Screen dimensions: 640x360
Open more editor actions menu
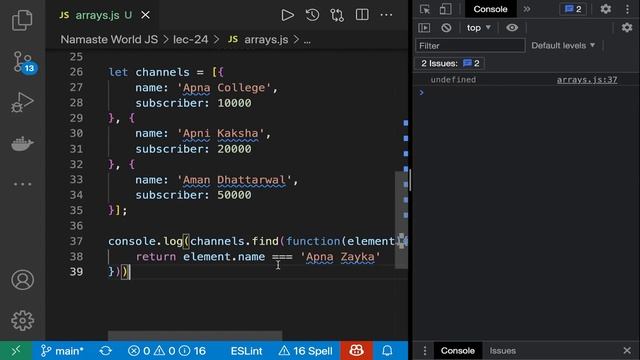[386, 15]
